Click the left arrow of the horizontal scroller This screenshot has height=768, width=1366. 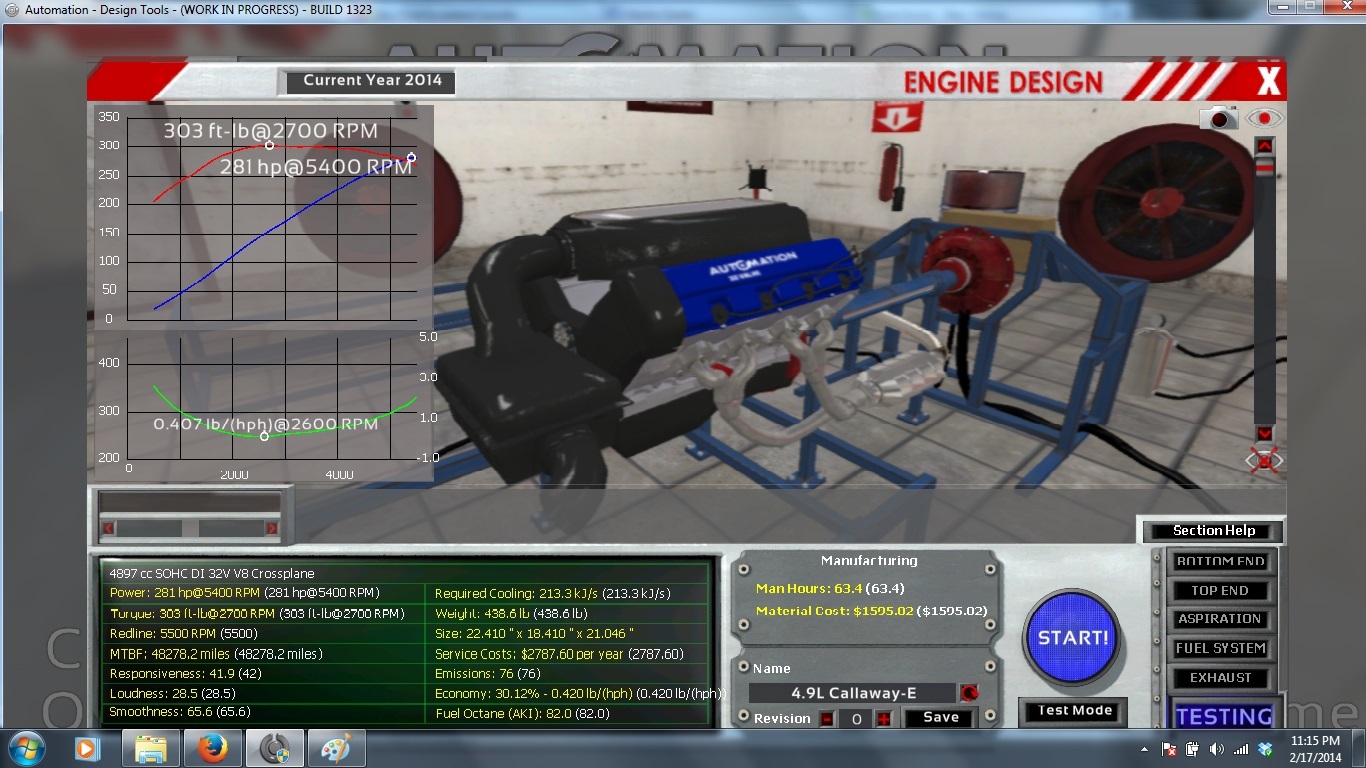(108, 528)
